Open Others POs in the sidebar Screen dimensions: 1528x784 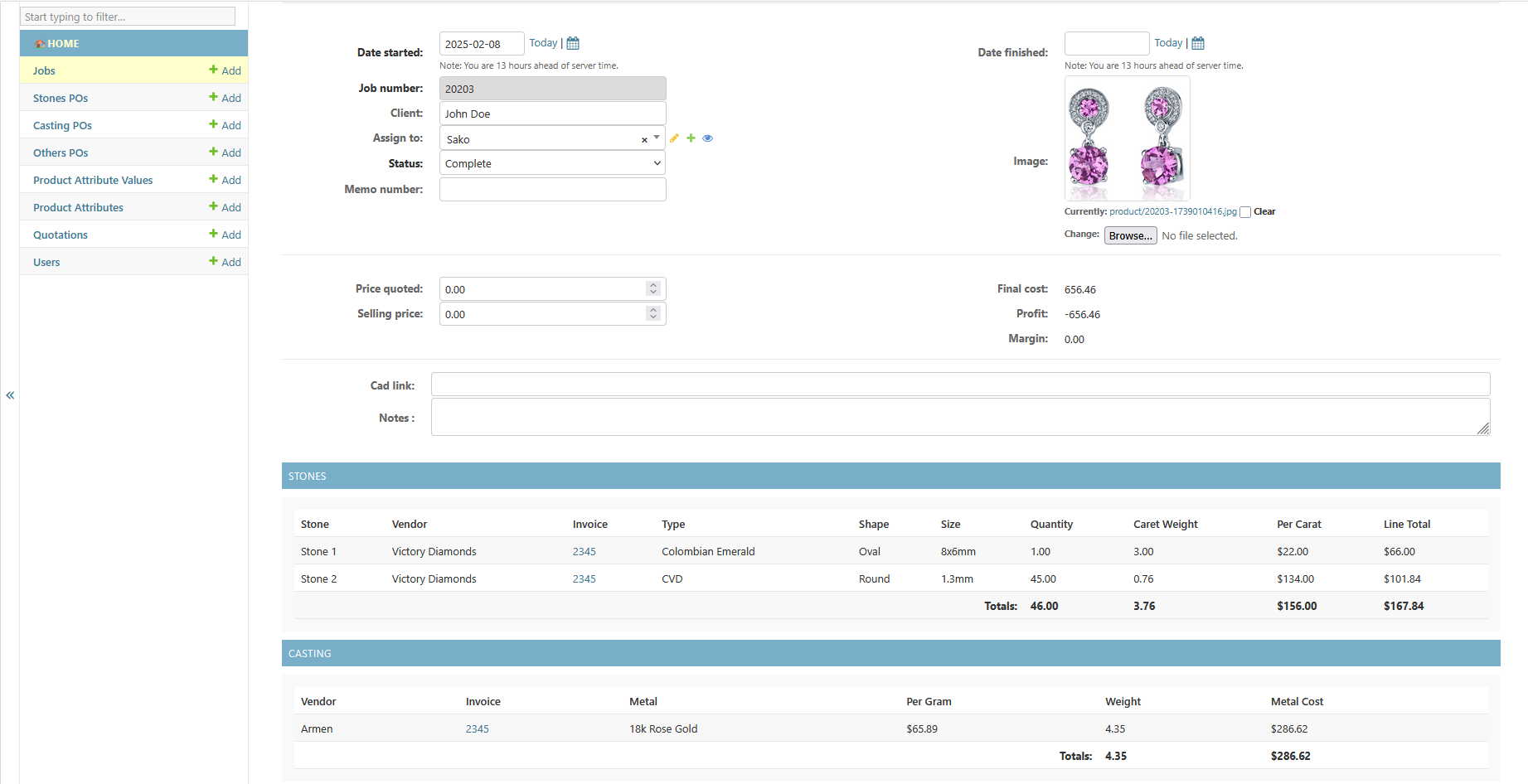point(61,152)
